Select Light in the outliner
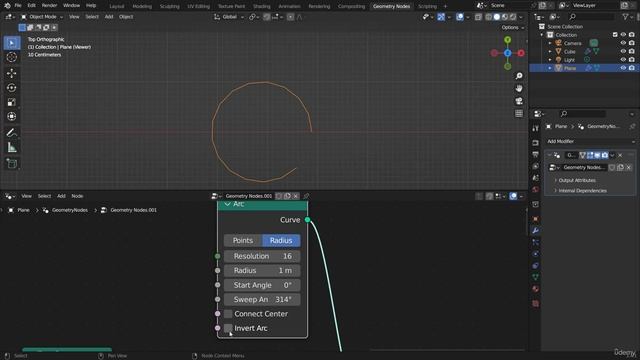Image resolution: width=640 pixels, height=360 pixels. click(x=569, y=60)
